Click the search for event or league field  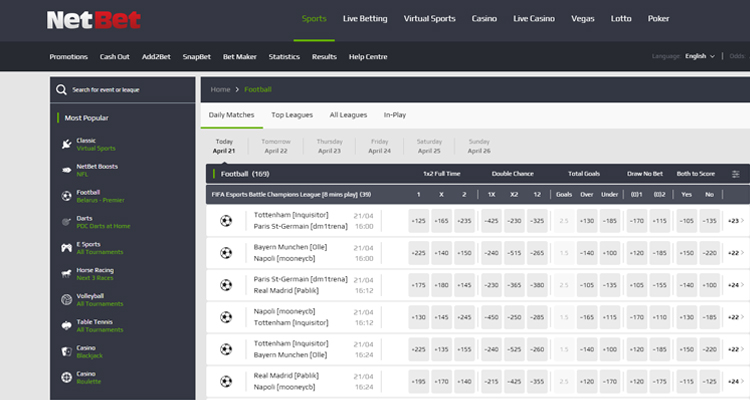coord(122,89)
